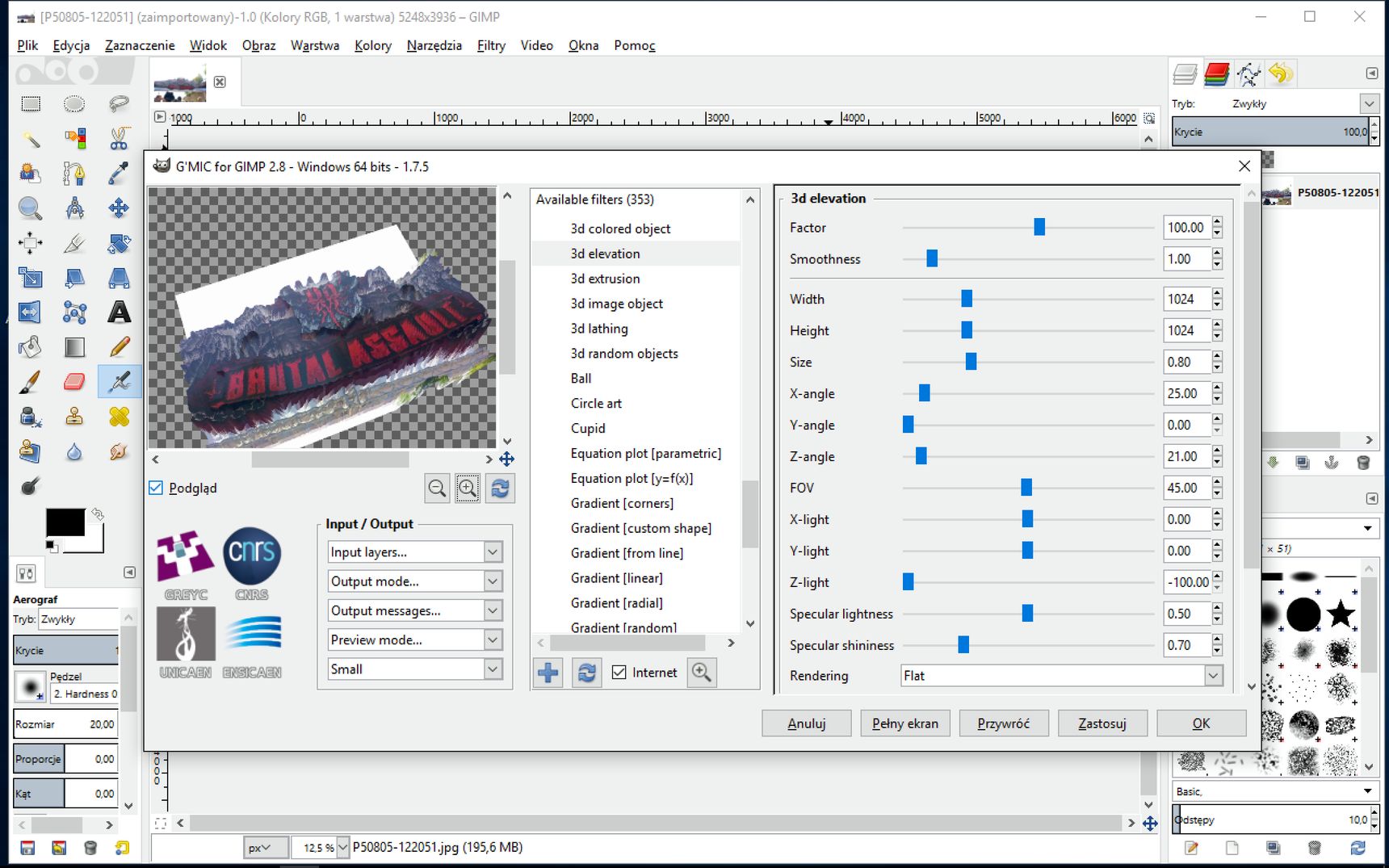The height and width of the screenshot is (868, 1389).
Task: Click the P50805-122051 image tab thumbnail
Action: 180,83
